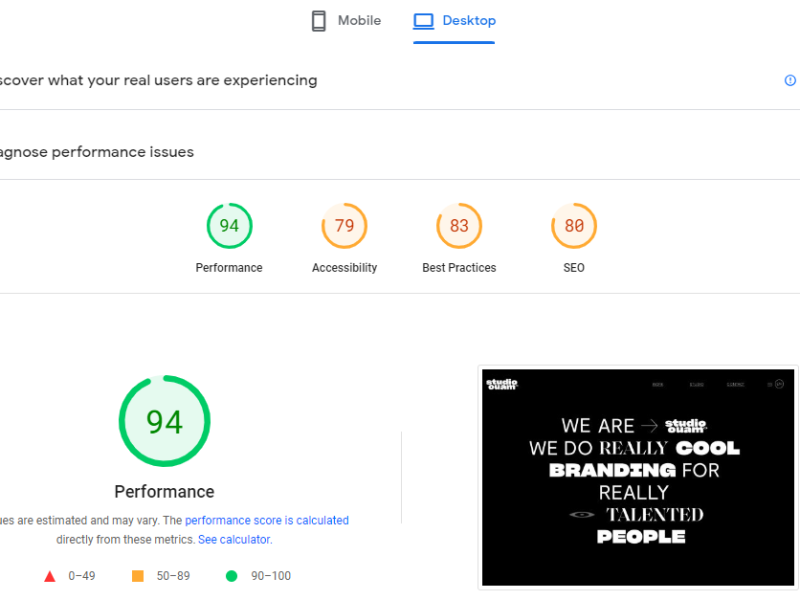800x600 pixels.
Task: Click the Mobile phone icon
Action: (319, 21)
